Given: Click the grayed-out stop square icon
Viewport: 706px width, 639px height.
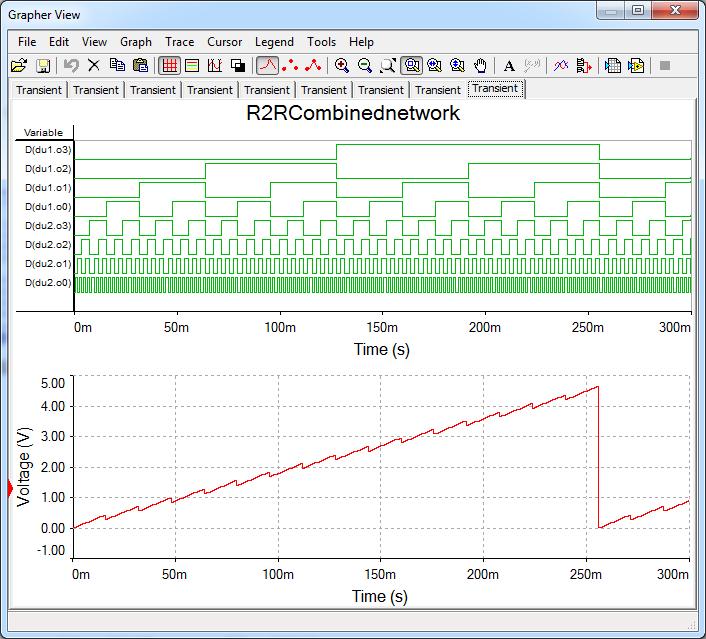Looking at the screenshot, I should 665,66.
